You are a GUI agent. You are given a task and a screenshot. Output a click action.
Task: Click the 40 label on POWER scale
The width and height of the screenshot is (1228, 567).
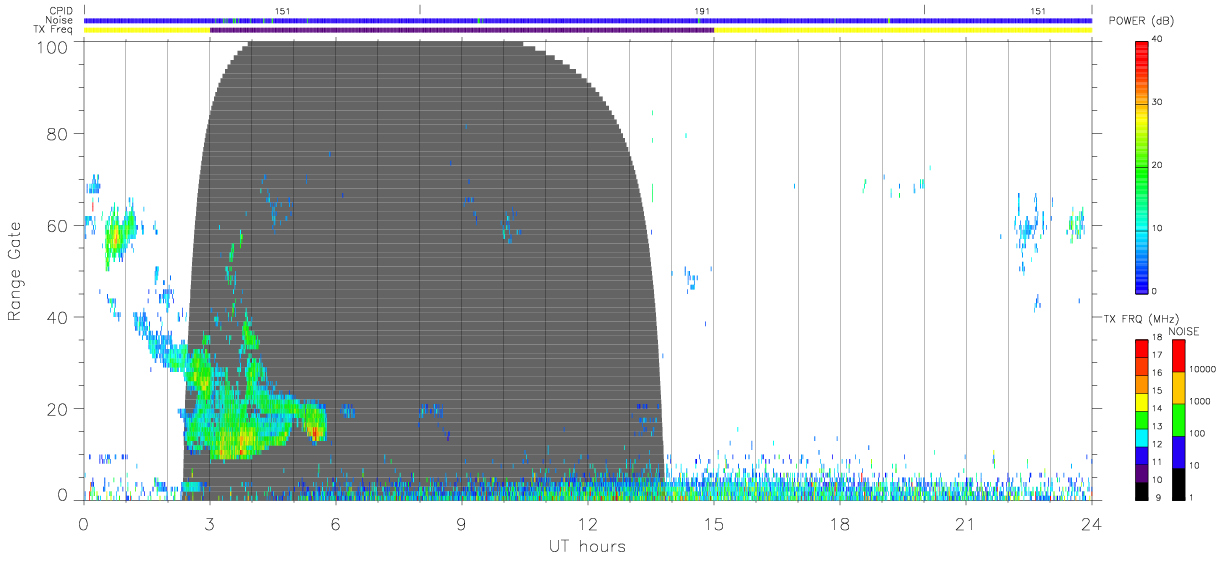point(1158,39)
